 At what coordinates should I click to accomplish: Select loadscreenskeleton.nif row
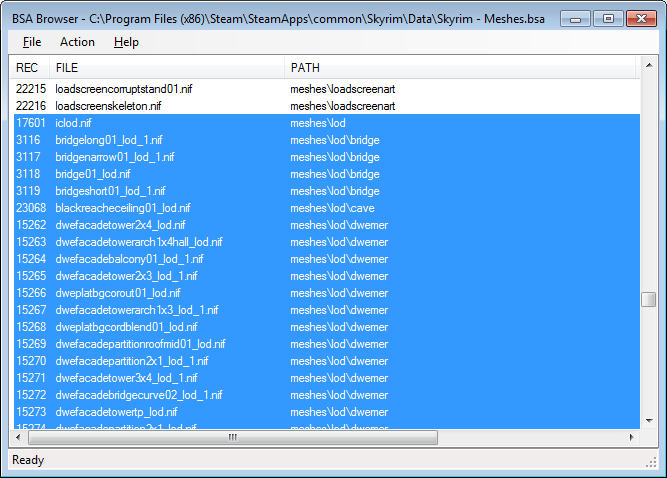pos(327,106)
